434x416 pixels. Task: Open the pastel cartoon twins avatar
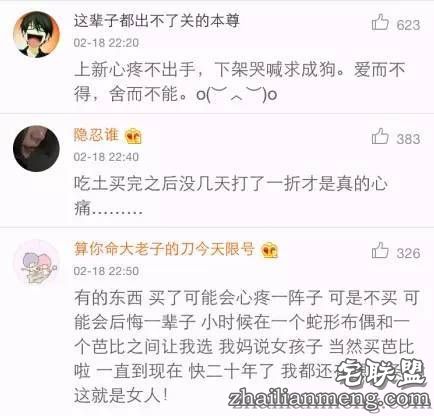click(36, 263)
